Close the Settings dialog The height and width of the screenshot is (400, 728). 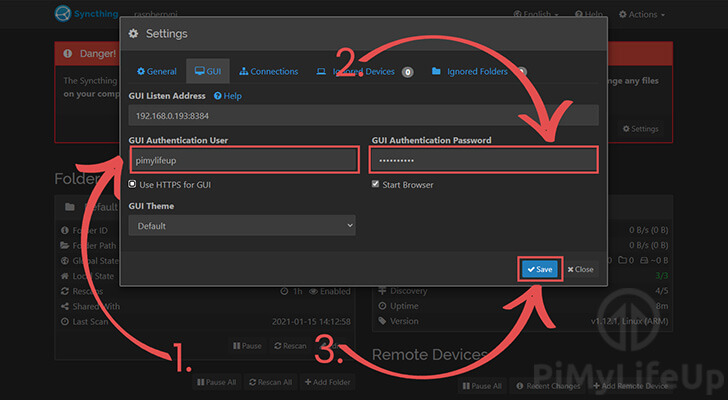coord(580,269)
